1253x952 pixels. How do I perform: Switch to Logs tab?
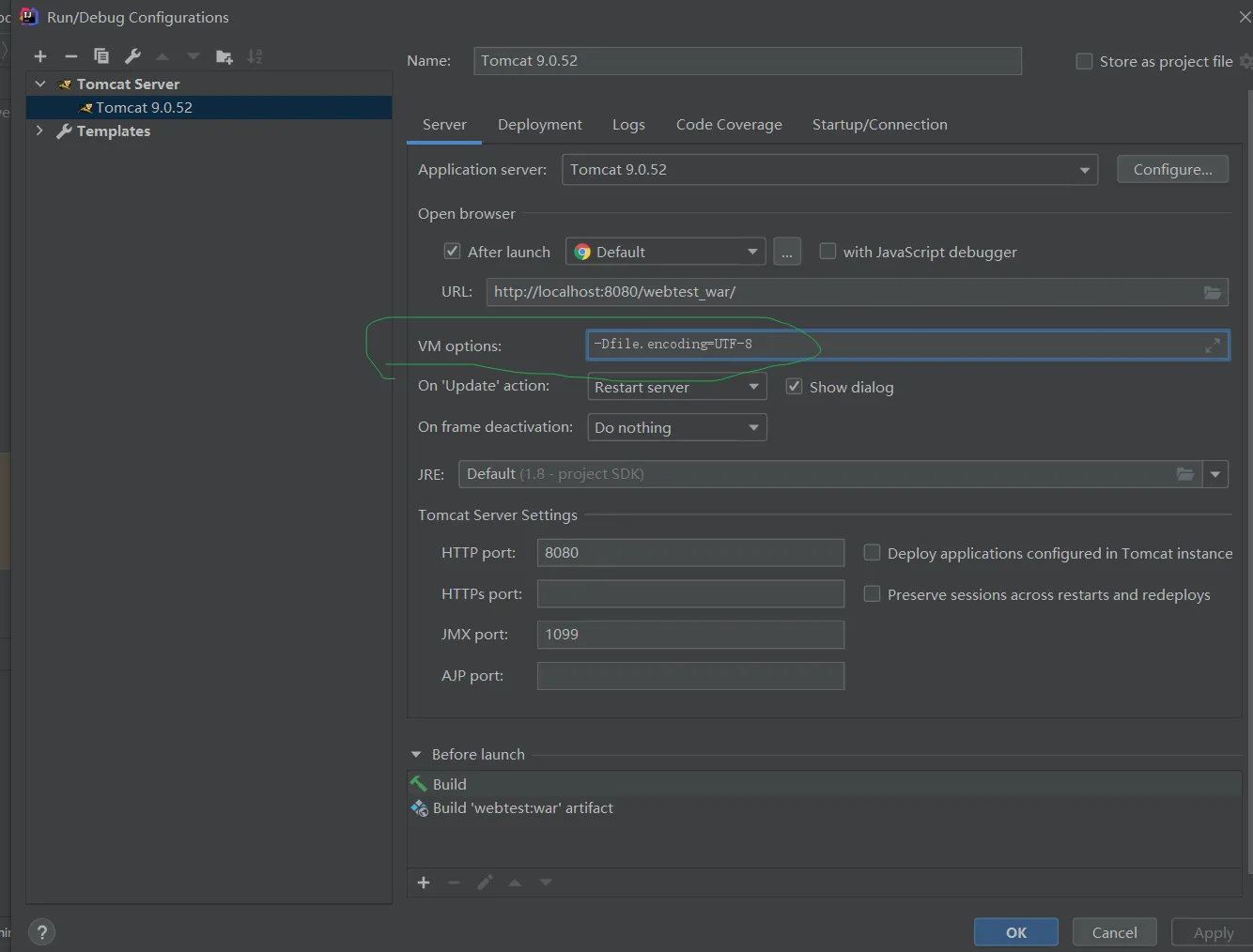[x=628, y=124]
